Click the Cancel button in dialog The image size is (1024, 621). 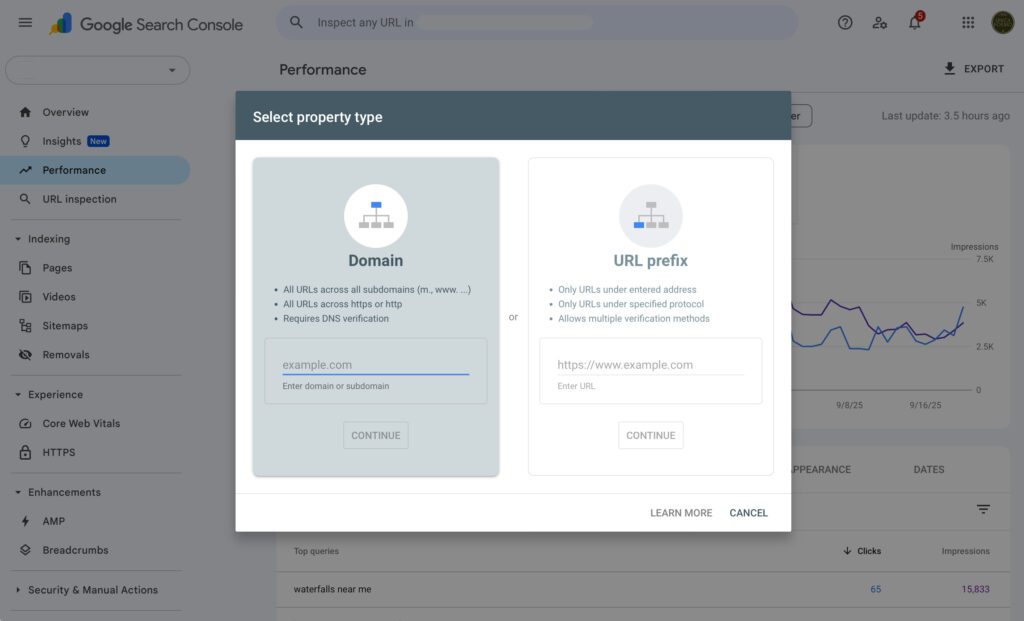point(748,513)
